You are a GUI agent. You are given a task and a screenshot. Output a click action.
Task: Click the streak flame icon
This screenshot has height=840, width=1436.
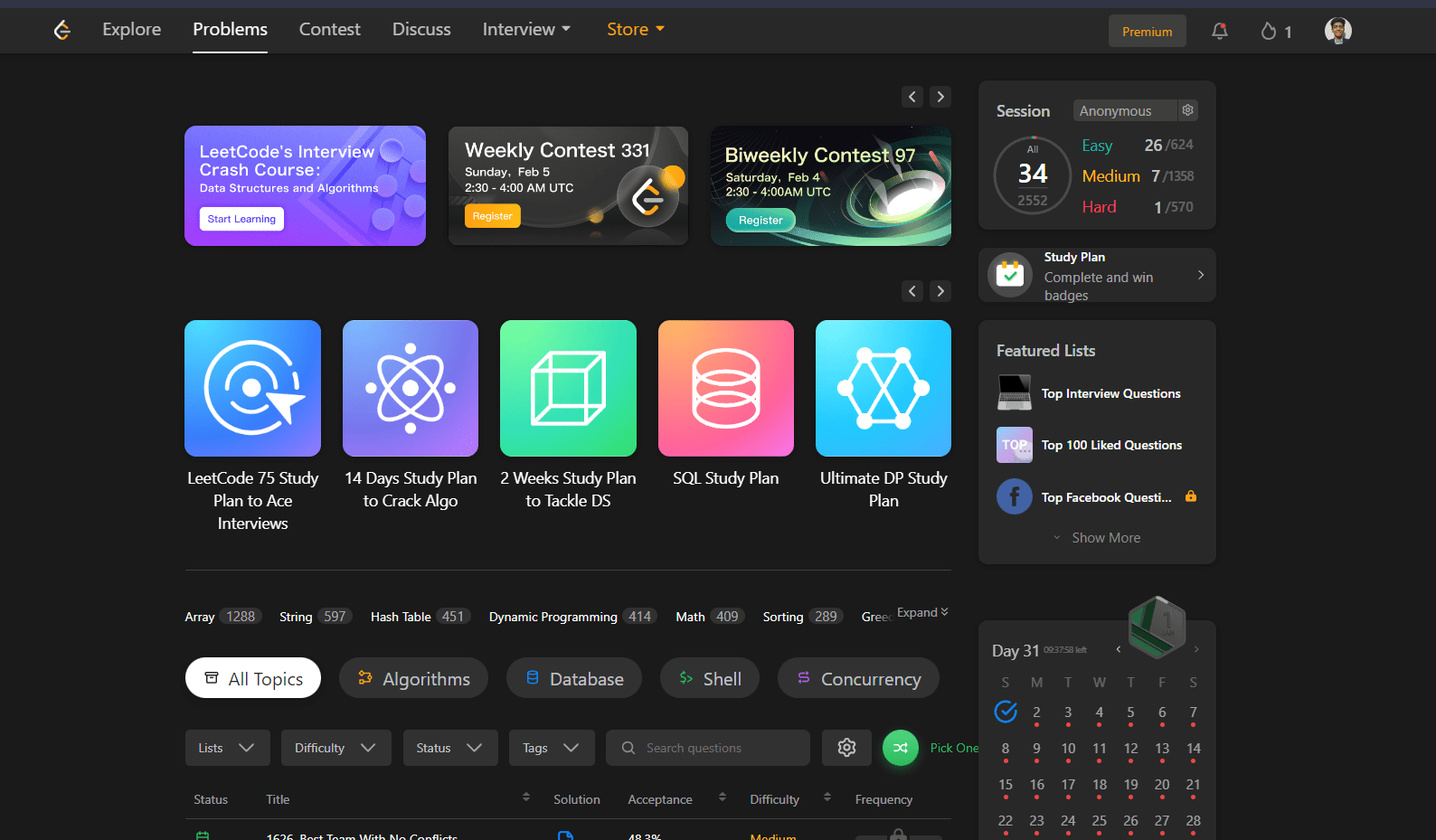[1269, 32]
